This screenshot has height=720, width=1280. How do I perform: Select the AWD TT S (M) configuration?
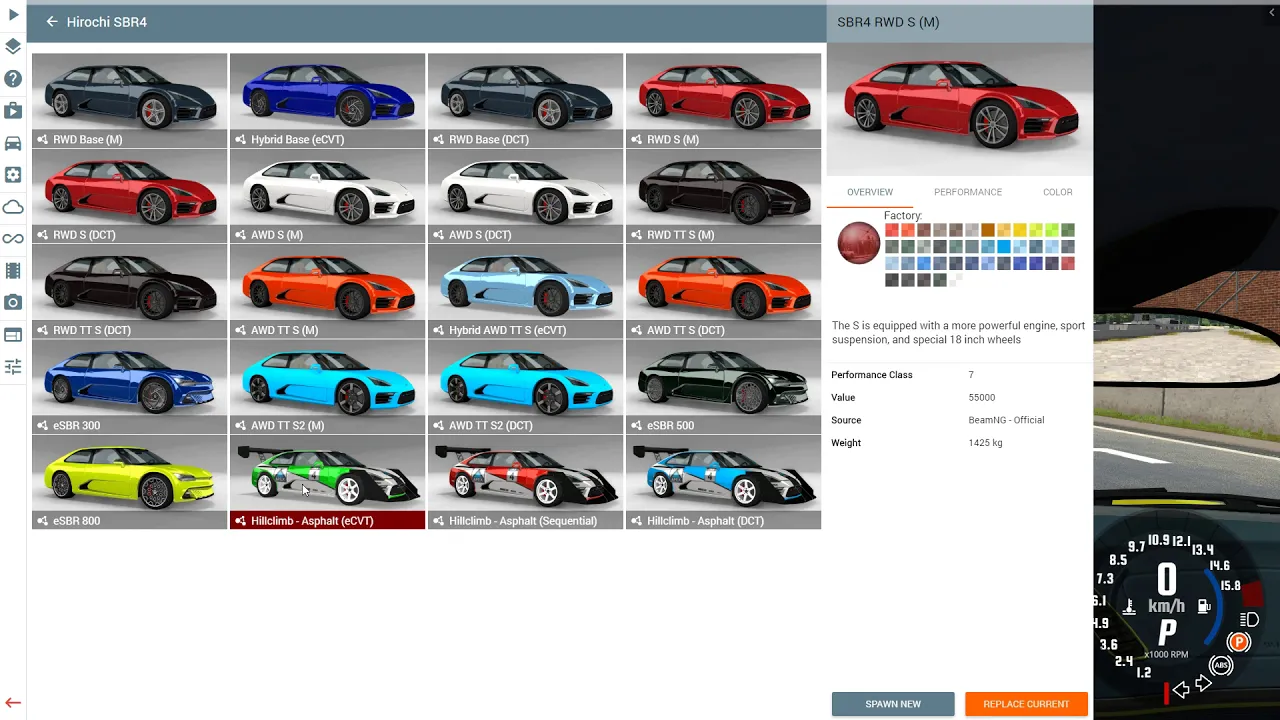pos(327,291)
